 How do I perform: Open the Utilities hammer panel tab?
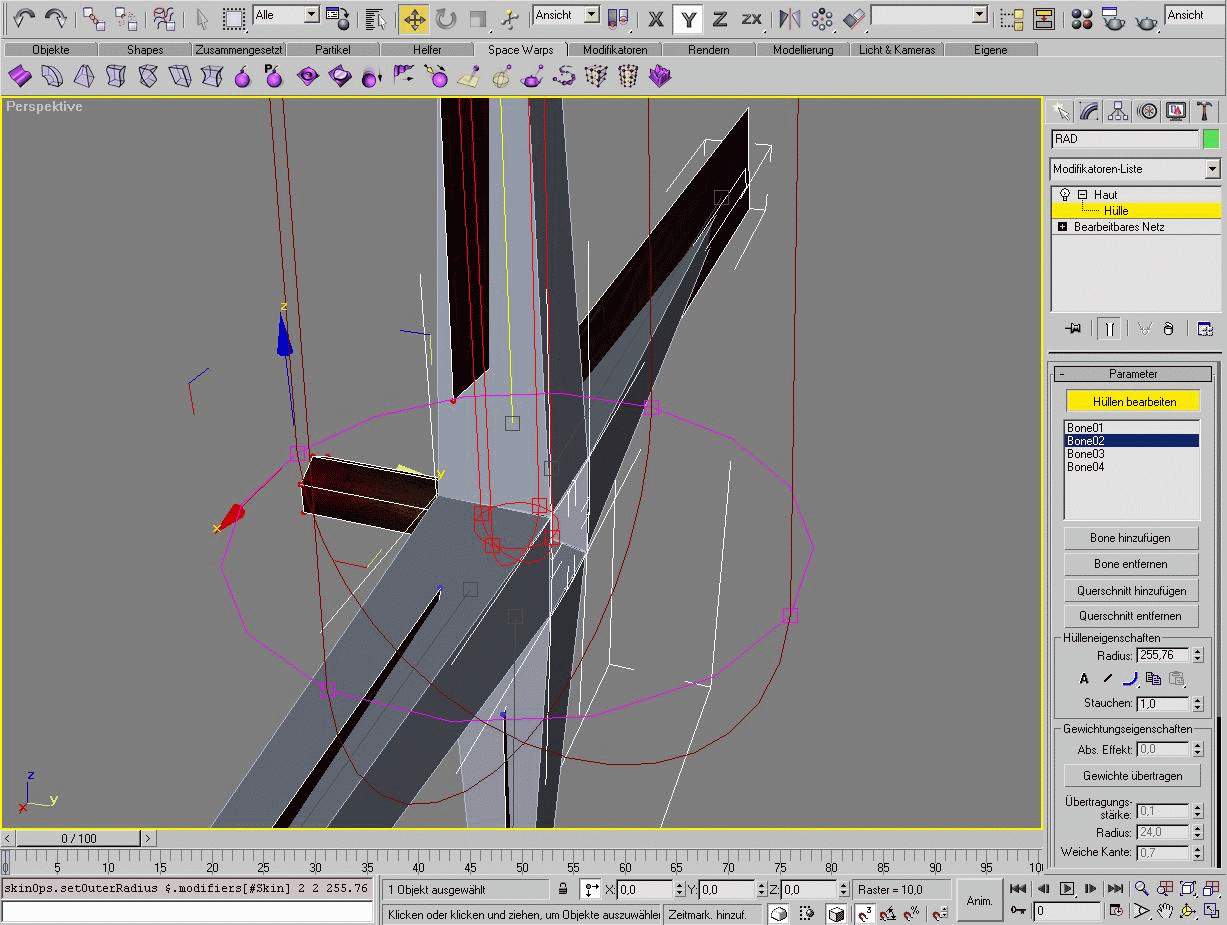pos(1205,111)
